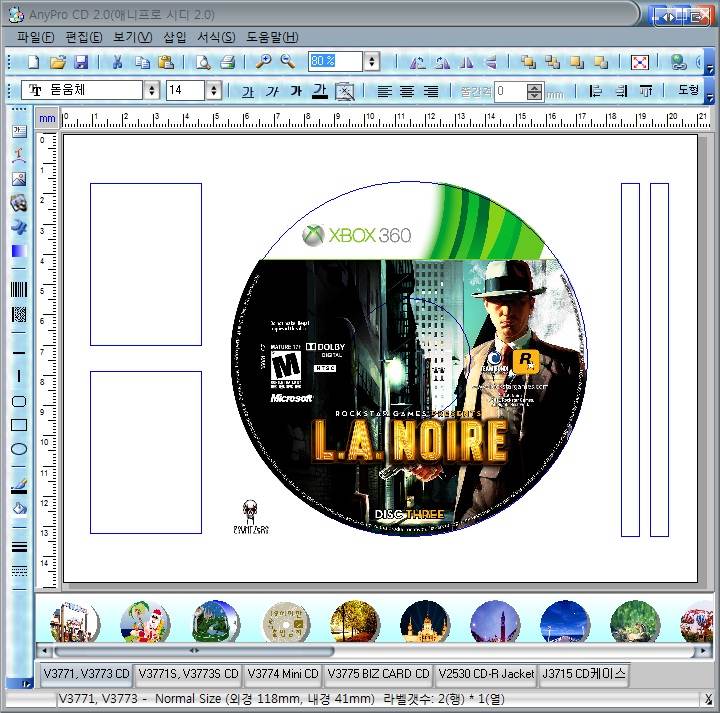Open the text color button

click(x=320, y=91)
